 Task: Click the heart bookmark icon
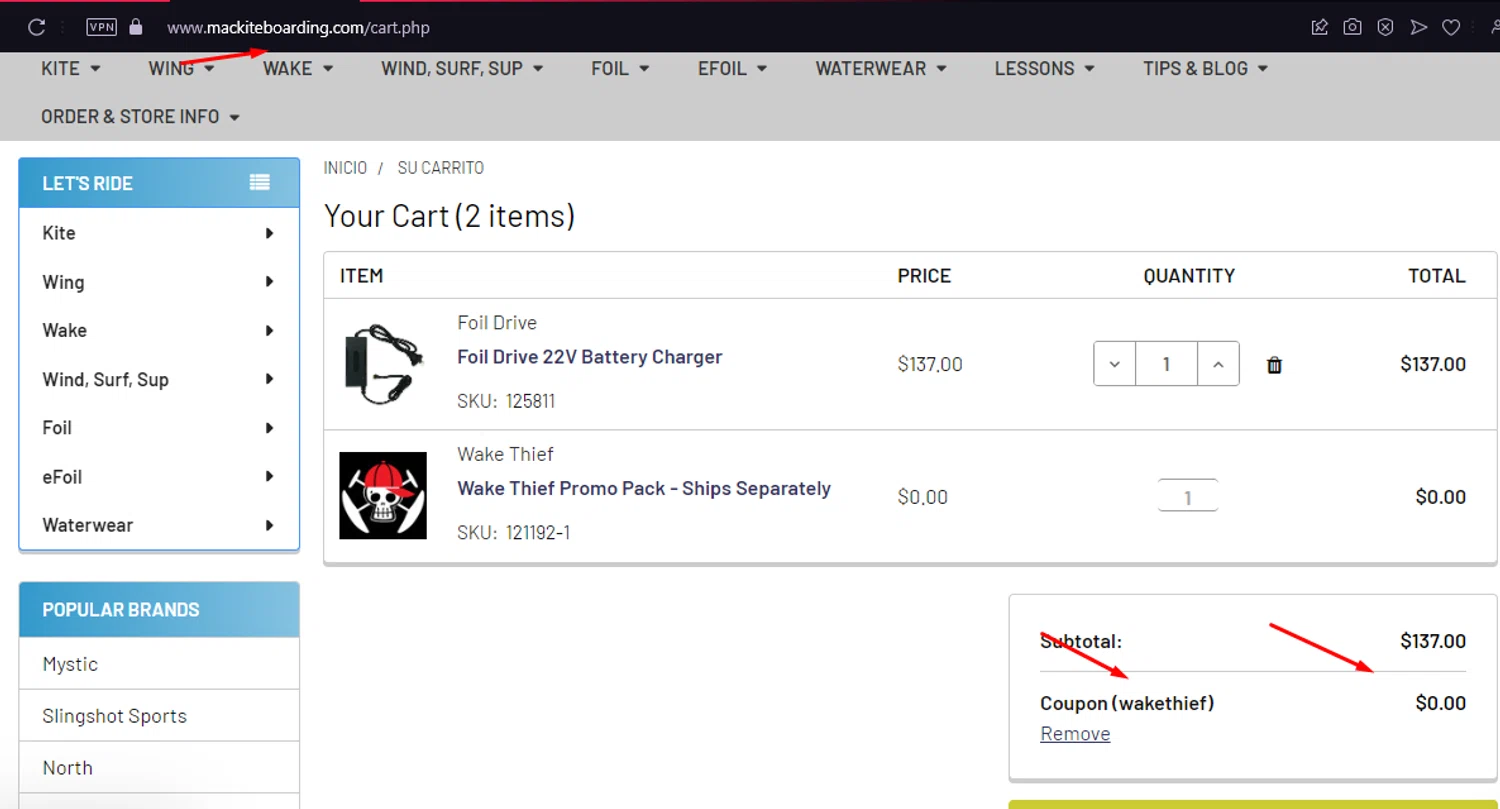(x=1451, y=27)
